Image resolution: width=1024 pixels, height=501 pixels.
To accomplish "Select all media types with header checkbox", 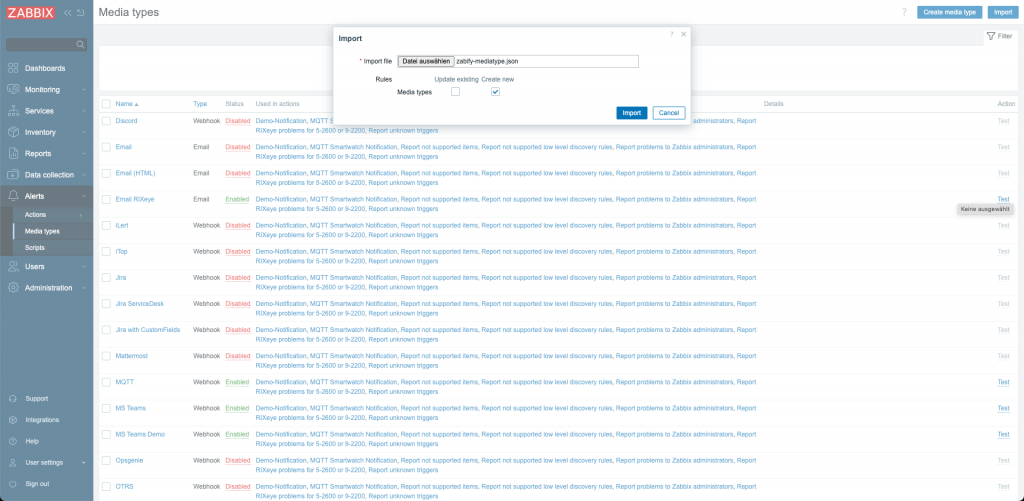I will pyautogui.click(x=106, y=104).
